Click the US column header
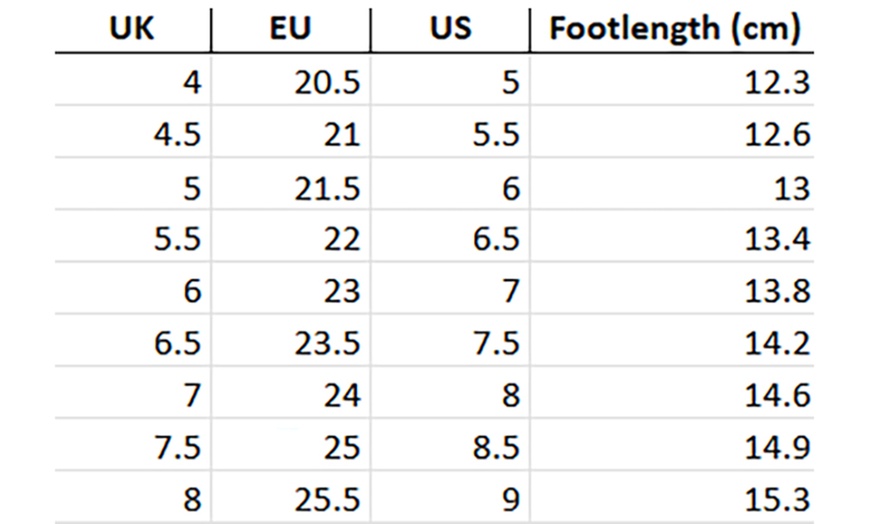 click(x=450, y=30)
